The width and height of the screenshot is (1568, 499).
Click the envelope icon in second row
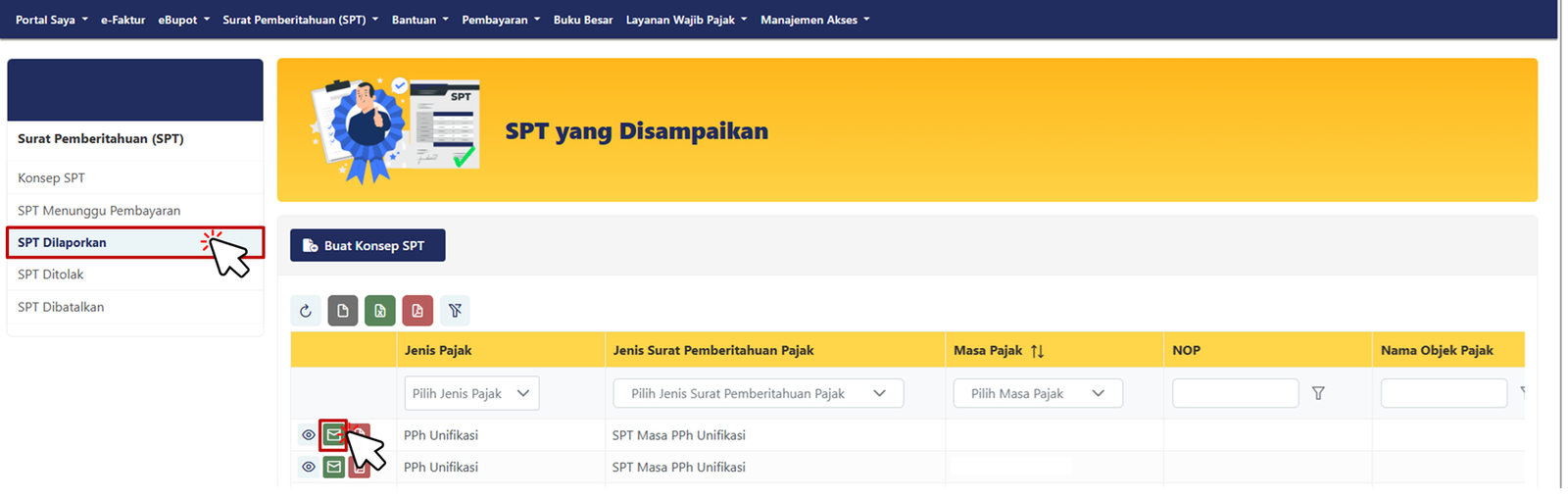click(334, 467)
